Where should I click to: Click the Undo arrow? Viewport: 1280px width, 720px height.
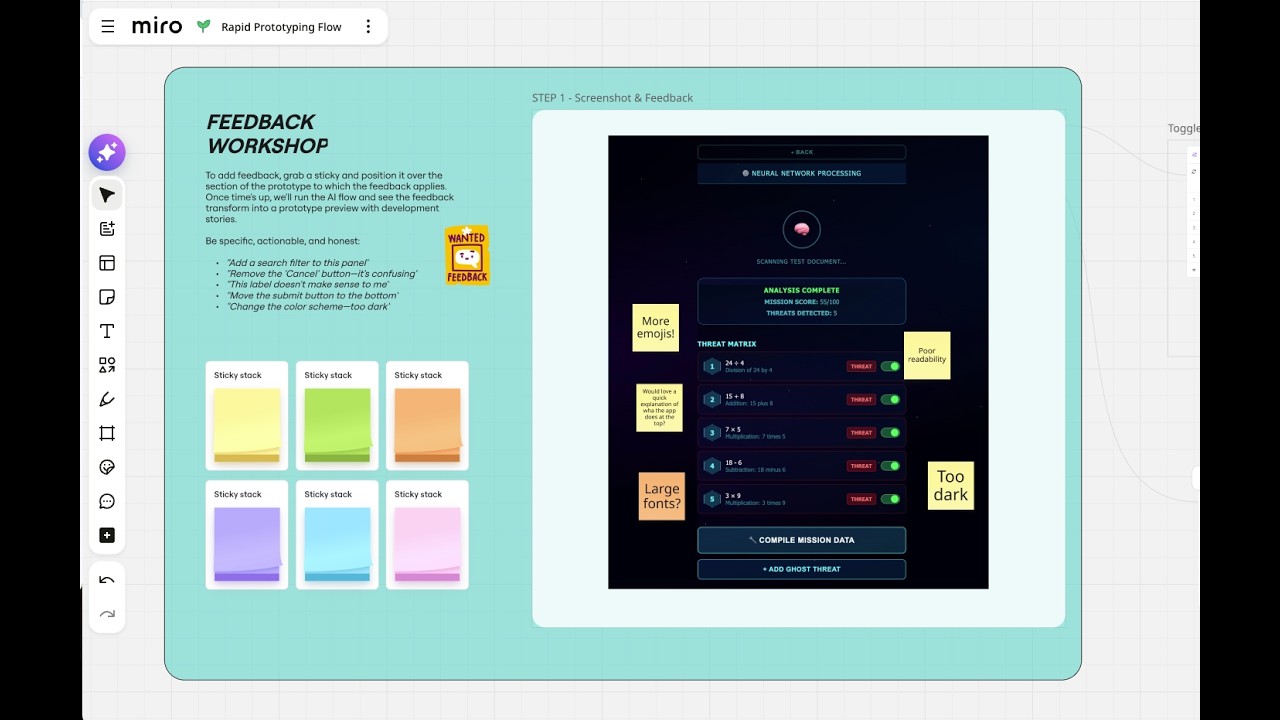tap(107, 580)
